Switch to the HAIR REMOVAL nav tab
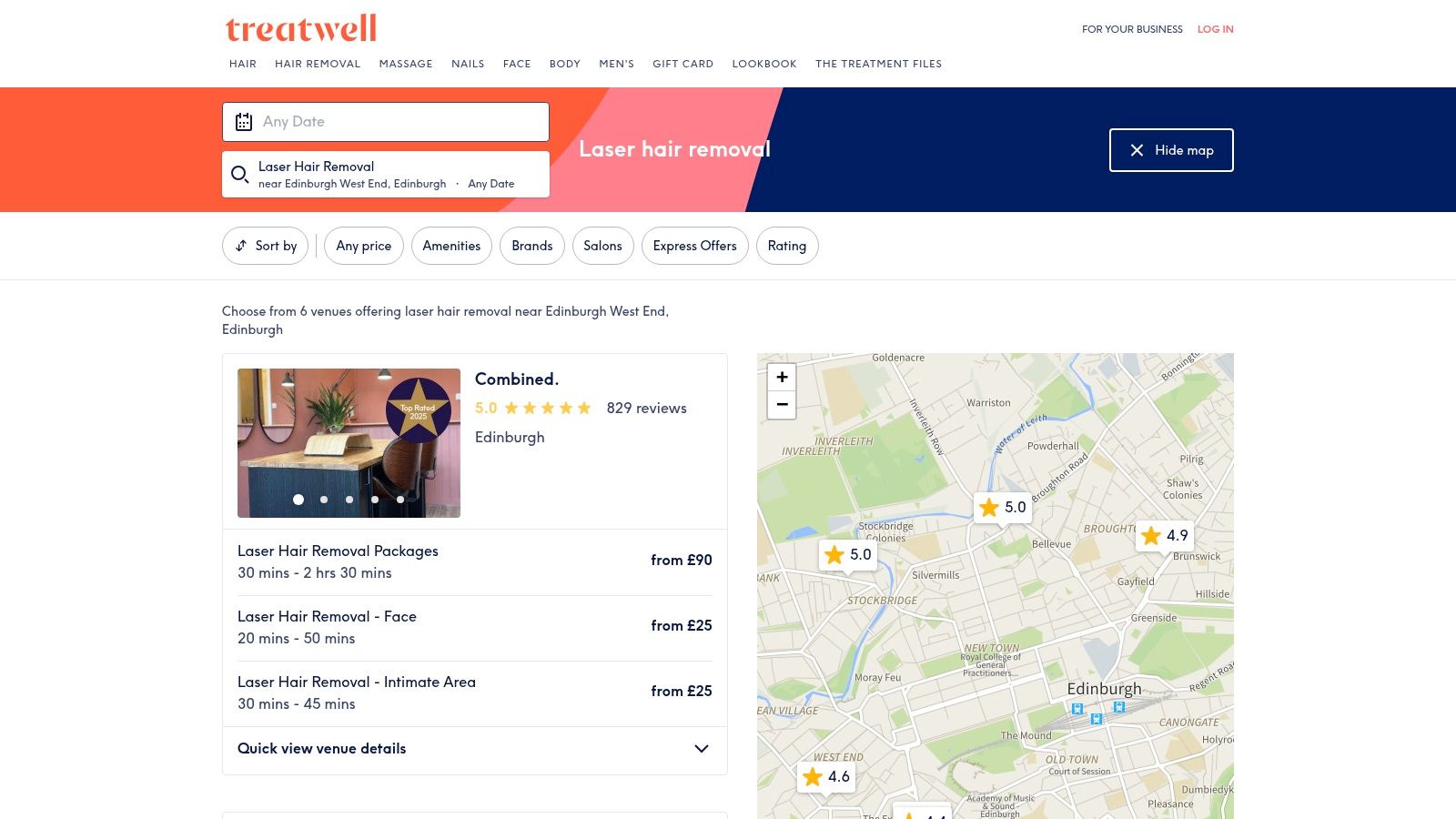This screenshot has width=1456, height=819. (x=317, y=64)
